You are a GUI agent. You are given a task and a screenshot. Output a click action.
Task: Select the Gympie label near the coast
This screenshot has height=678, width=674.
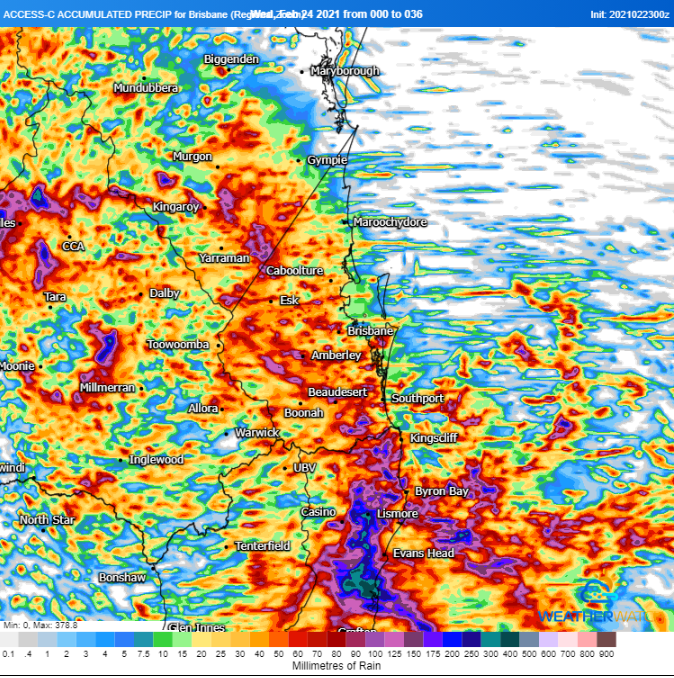coord(327,160)
